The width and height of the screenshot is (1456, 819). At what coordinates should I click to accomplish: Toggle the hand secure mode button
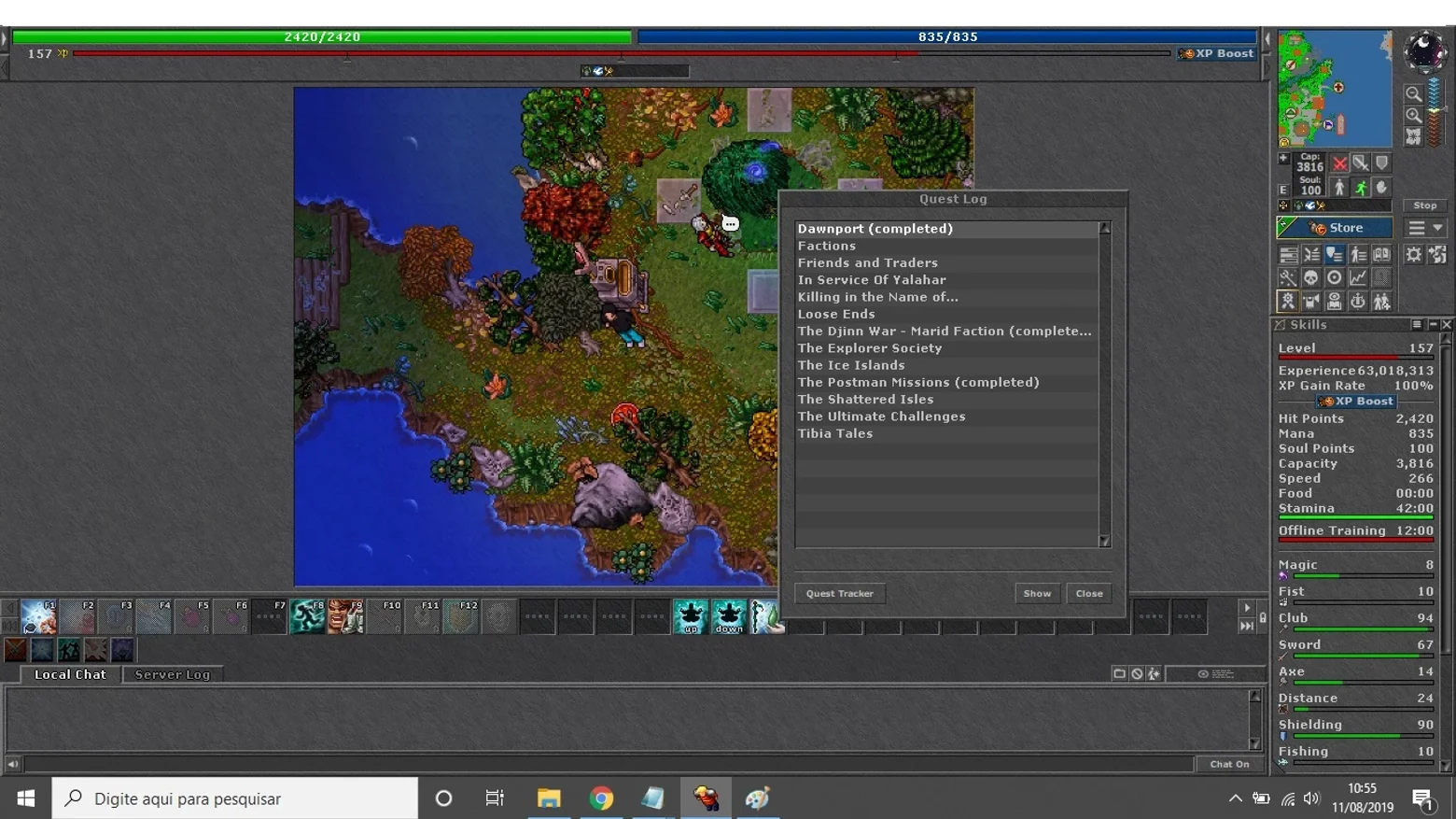1382,188
